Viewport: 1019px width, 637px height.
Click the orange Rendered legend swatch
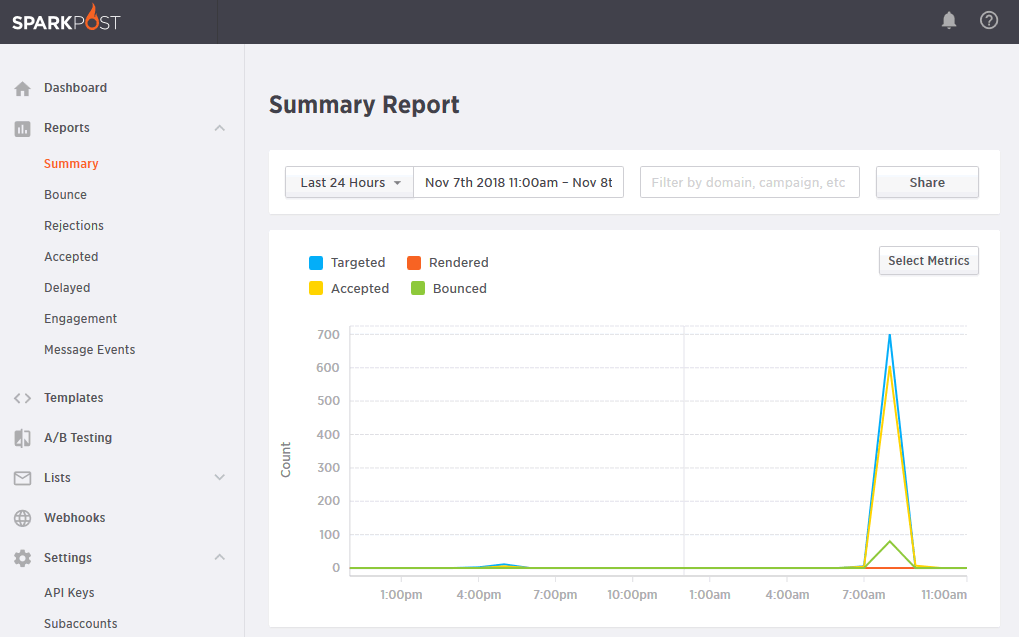pos(414,263)
